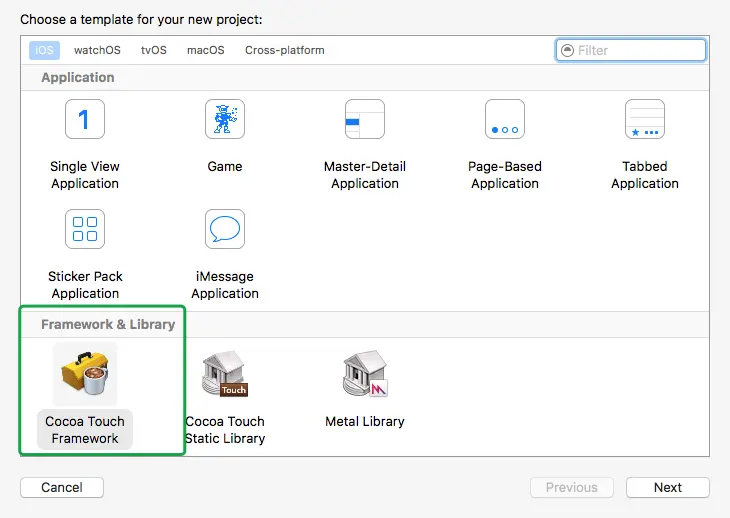The height and width of the screenshot is (518, 730).
Task: Pick the Master-Detail Application icon
Action: [x=365, y=119]
